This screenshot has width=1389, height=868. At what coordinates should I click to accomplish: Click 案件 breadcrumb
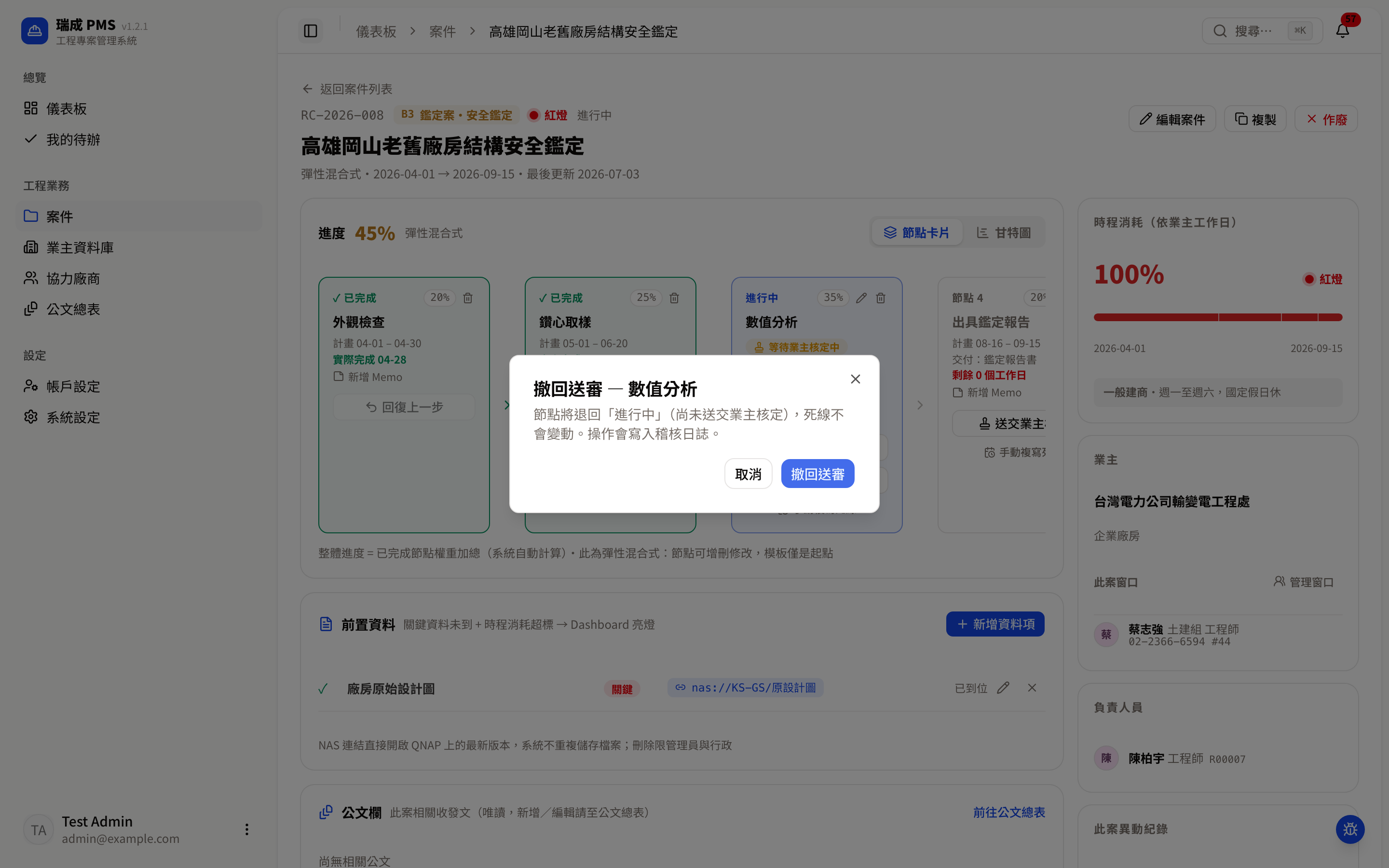tap(443, 31)
